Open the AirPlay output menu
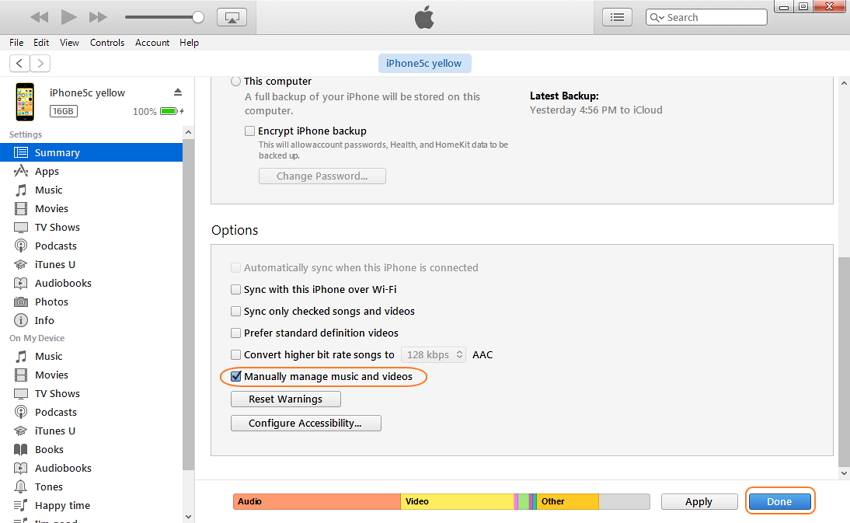This screenshot has width=850, height=523. (231, 17)
